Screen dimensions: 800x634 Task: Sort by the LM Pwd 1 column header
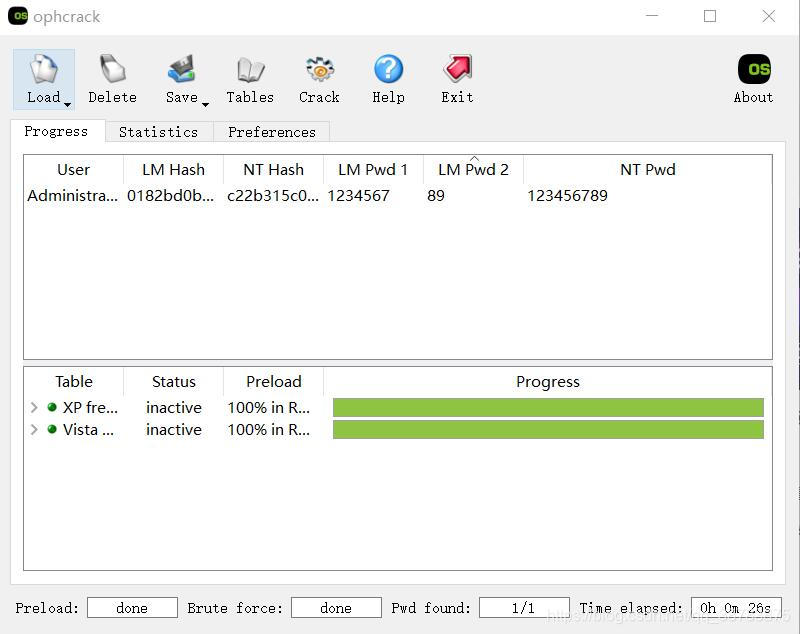click(373, 169)
